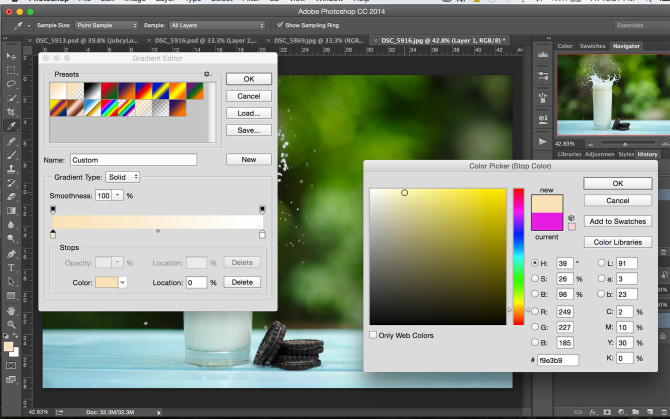The image size is (670, 419).
Task: Open the Color panel tab
Action: (565, 46)
